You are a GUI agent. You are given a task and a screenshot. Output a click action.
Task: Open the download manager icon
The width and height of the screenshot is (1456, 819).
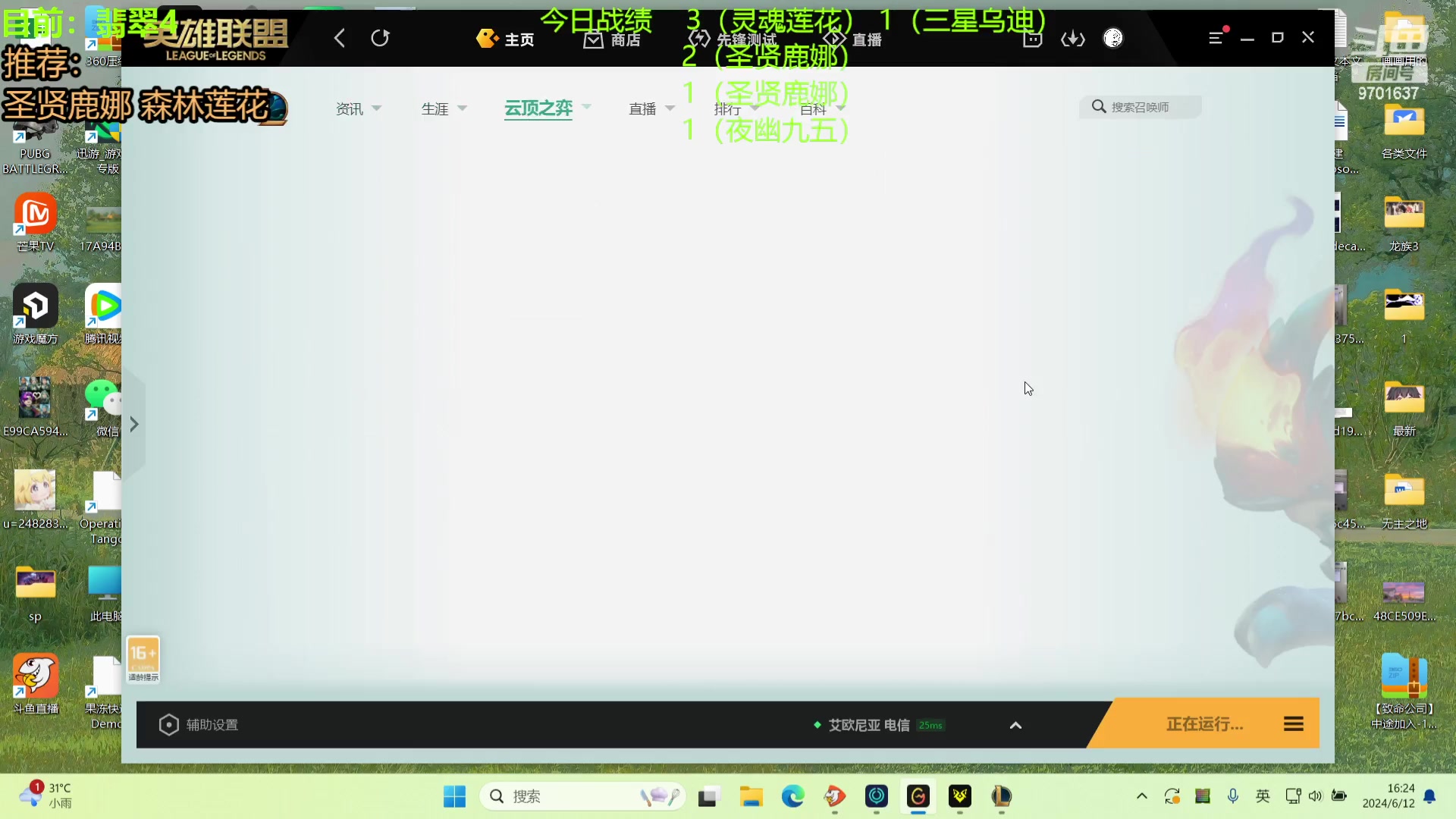click(x=1072, y=38)
